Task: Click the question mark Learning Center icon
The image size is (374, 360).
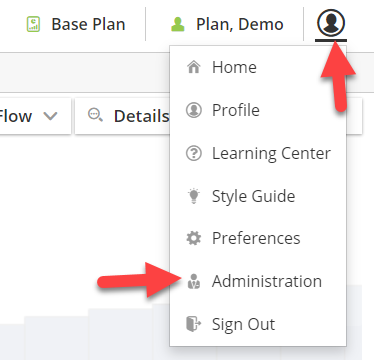Action: click(x=194, y=153)
